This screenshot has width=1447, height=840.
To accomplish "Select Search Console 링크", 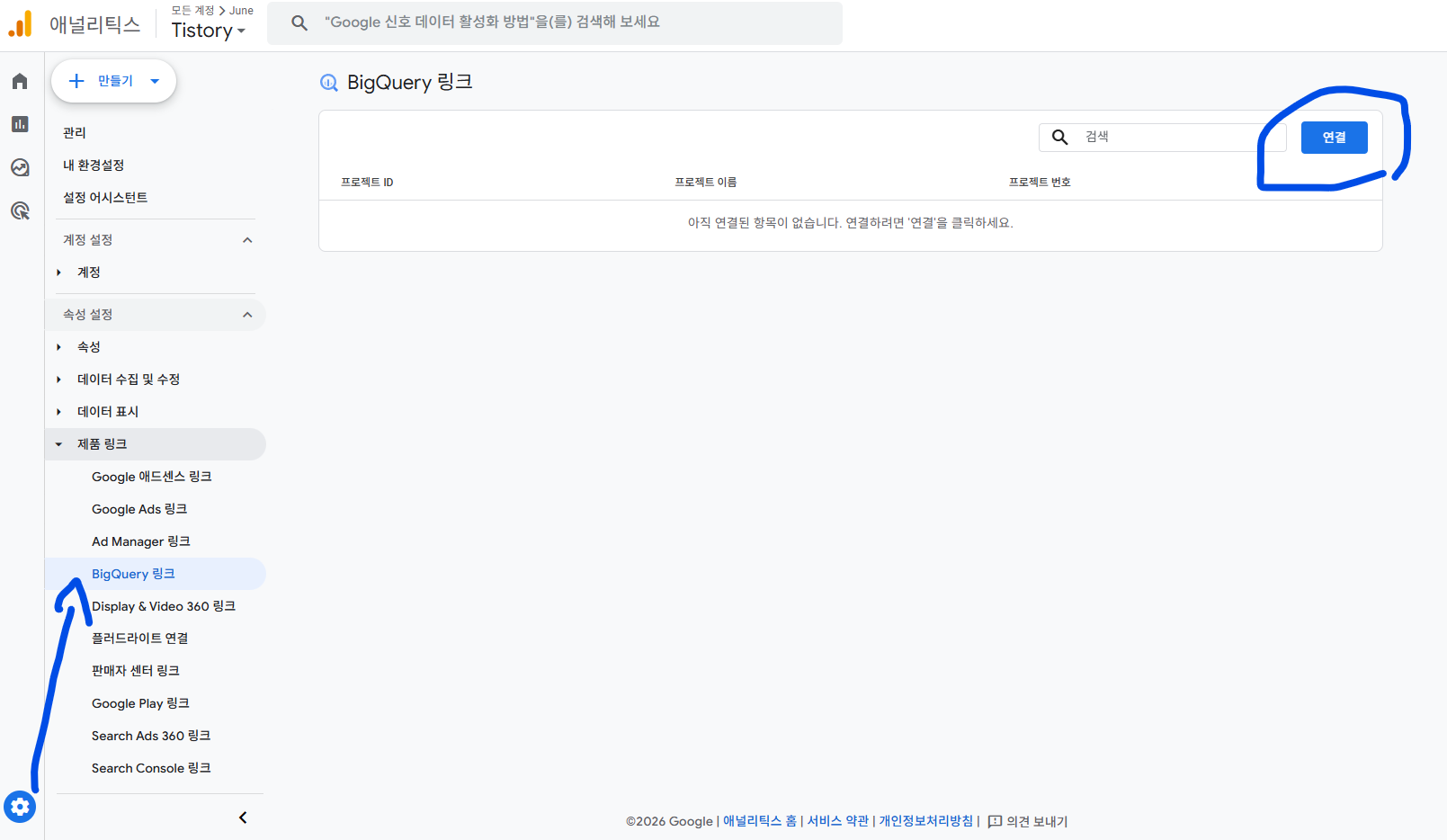I will click(x=151, y=768).
